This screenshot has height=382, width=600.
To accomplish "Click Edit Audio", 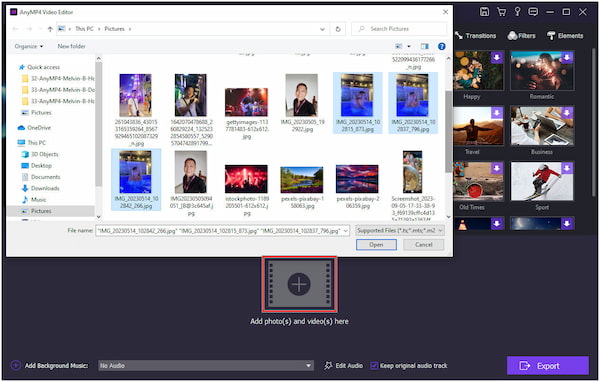I will coord(344,366).
